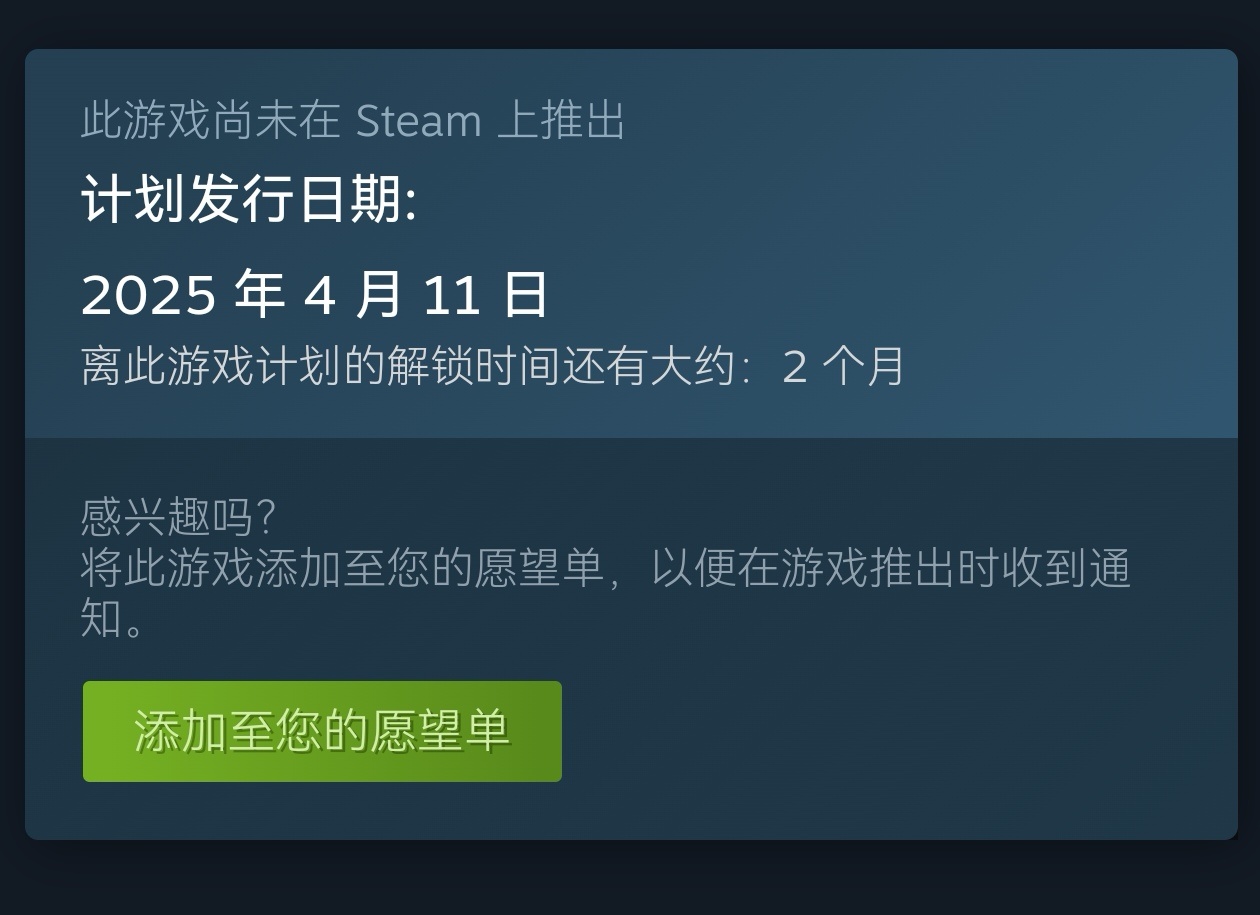Click the 11 日 day in the date
The height and width of the screenshot is (915, 1260).
coord(485,294)
